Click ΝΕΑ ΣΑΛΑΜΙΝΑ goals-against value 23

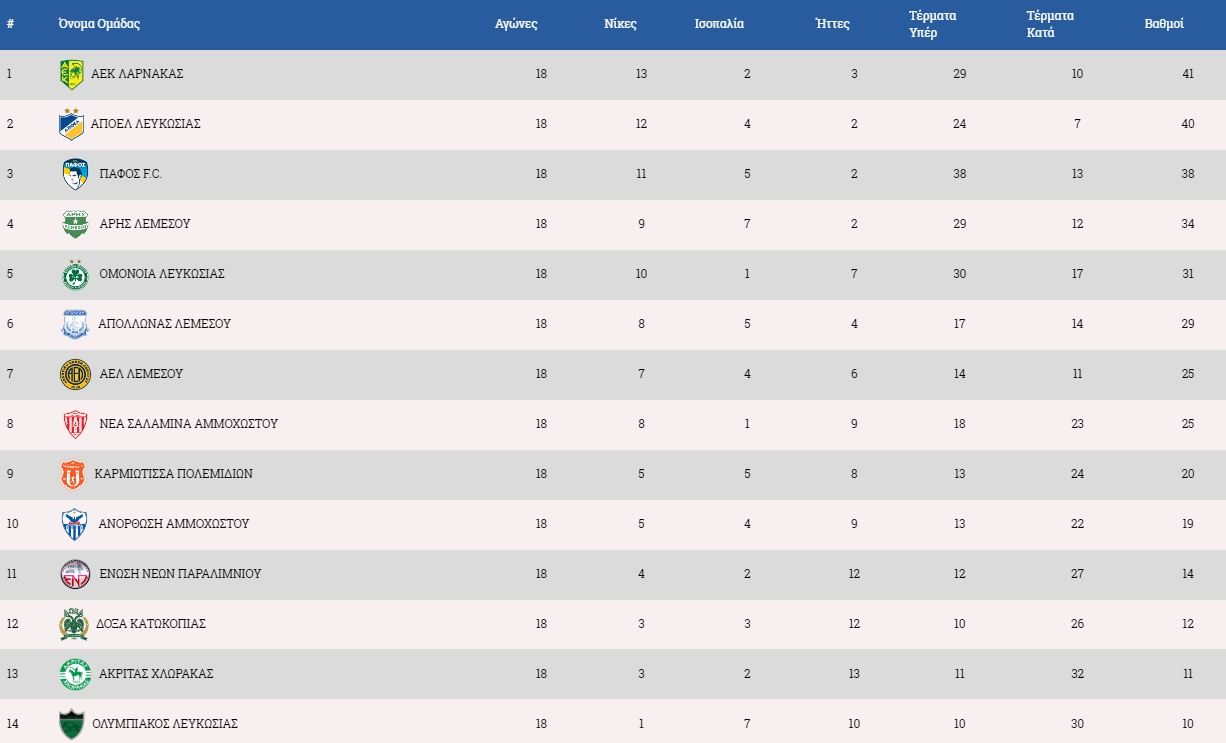click(x=1077, y=424)
